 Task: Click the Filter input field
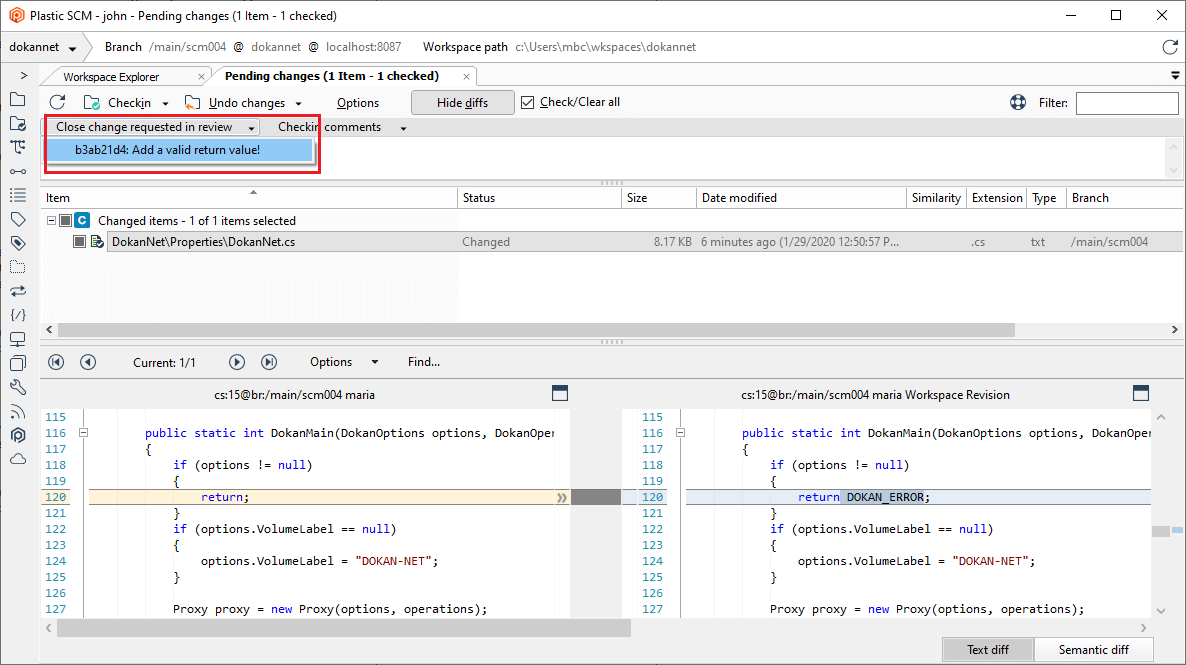(1127, 103)
